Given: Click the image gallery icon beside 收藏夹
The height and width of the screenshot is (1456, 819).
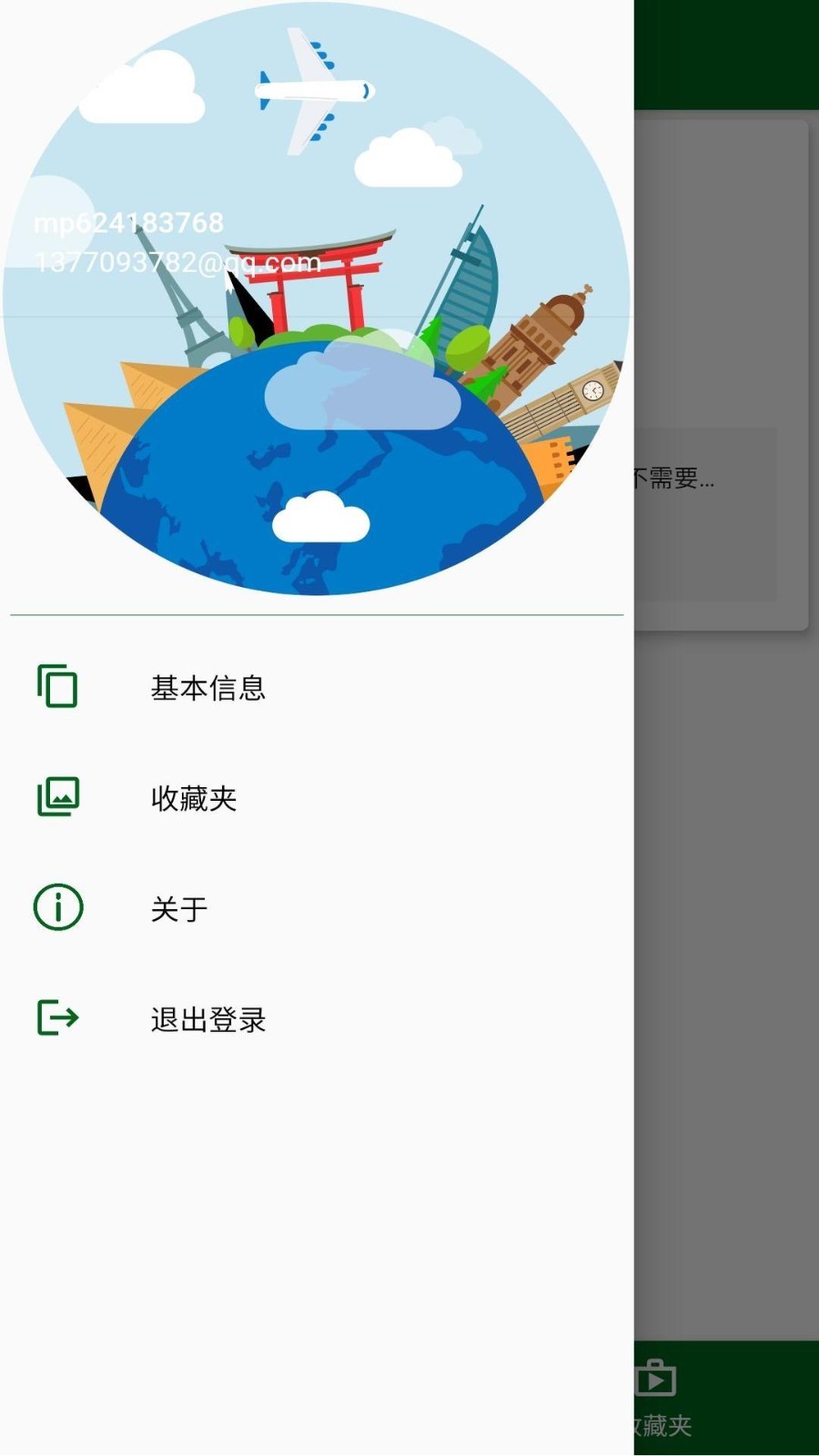Looking at the screenshot, I should click(x=57, y=797).
